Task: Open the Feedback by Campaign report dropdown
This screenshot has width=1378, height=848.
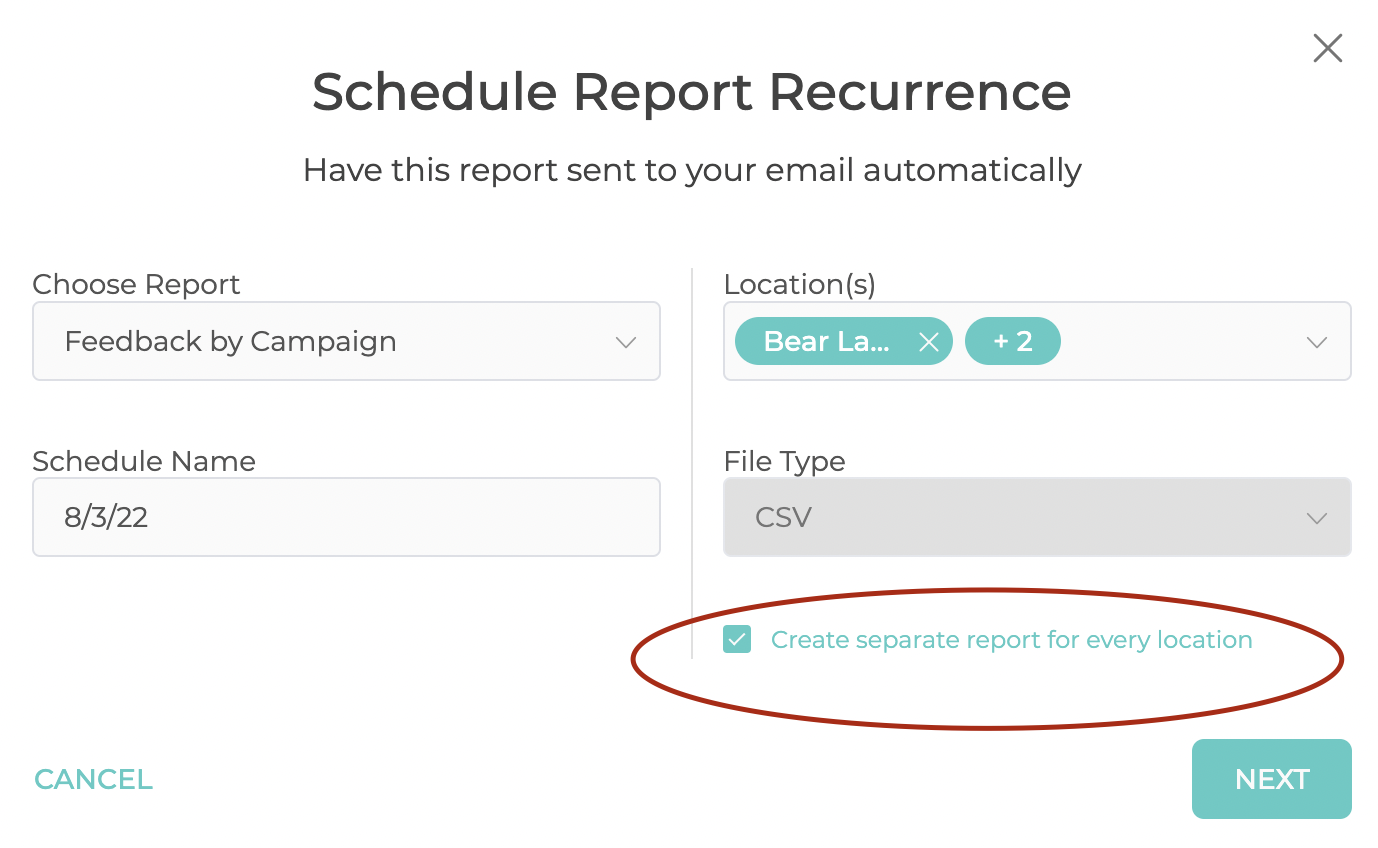Action: point(346,341)
